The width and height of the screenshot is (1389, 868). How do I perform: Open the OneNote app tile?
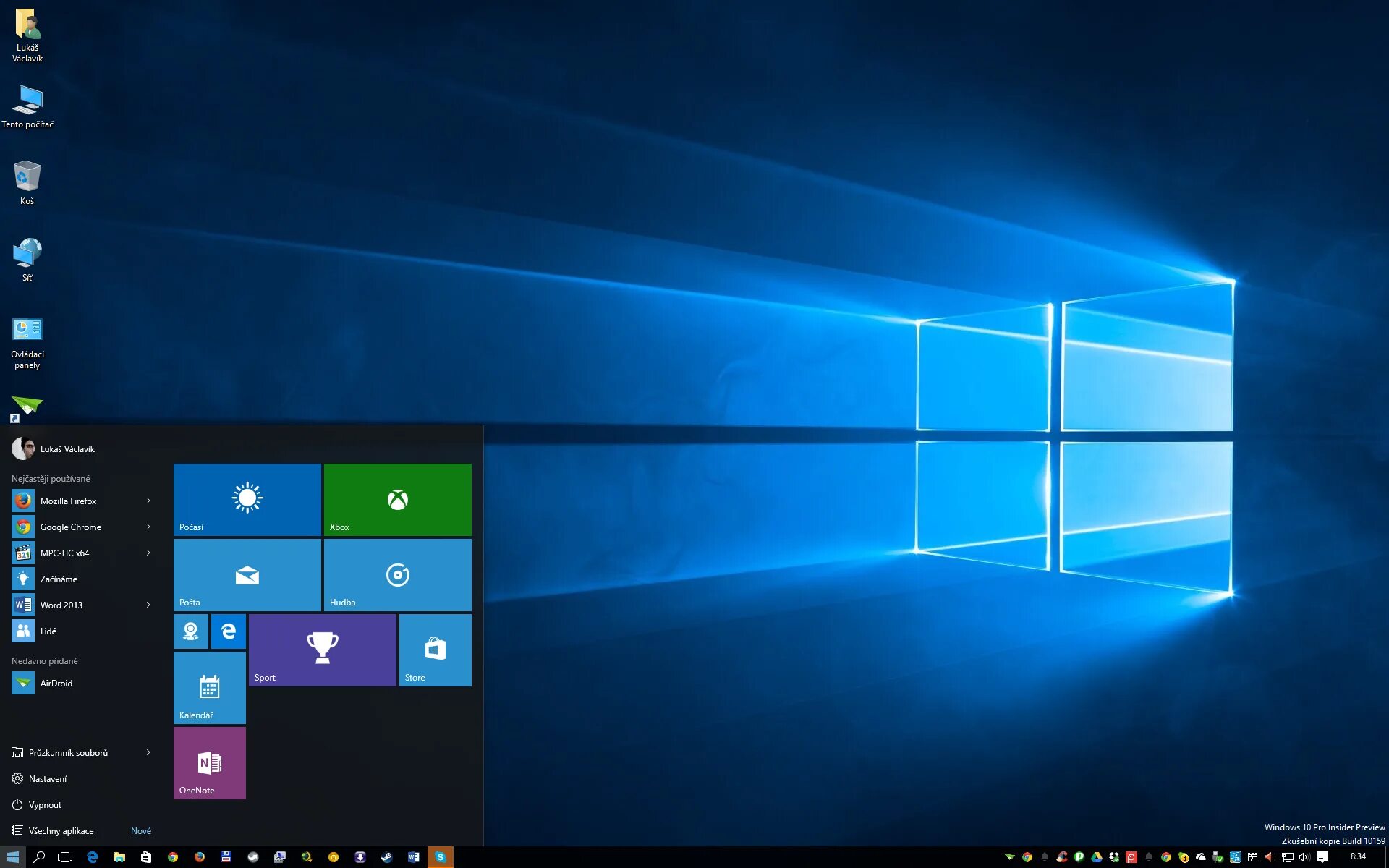(x=209, y=763)
